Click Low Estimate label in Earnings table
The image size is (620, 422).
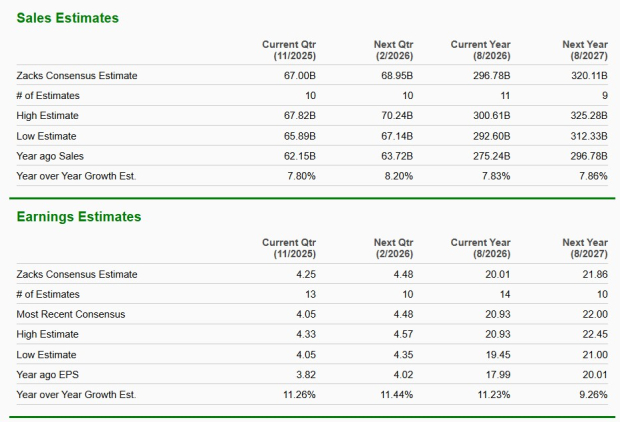(x=48, y=354)
